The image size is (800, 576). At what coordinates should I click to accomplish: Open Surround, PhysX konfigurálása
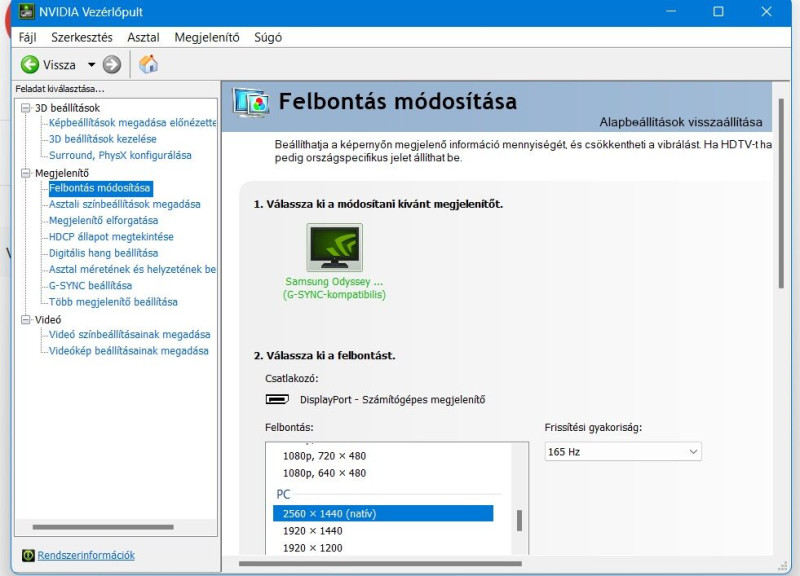120,155
